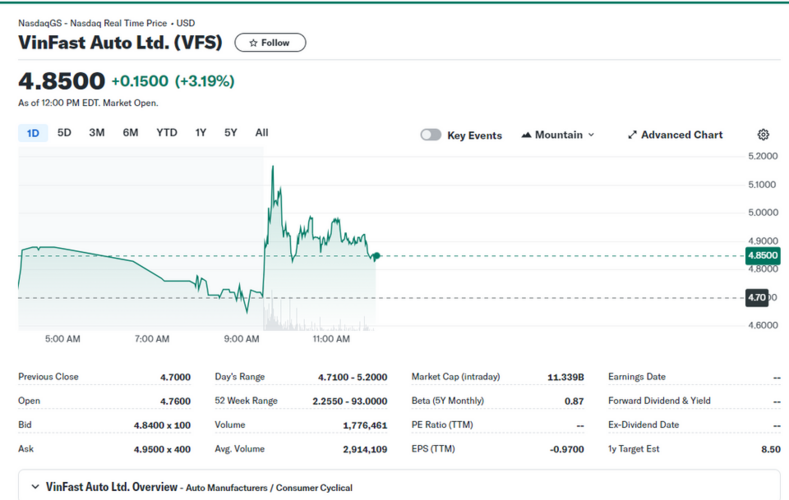
Task: Click the Earnings Date label
Action: (637, 377)
